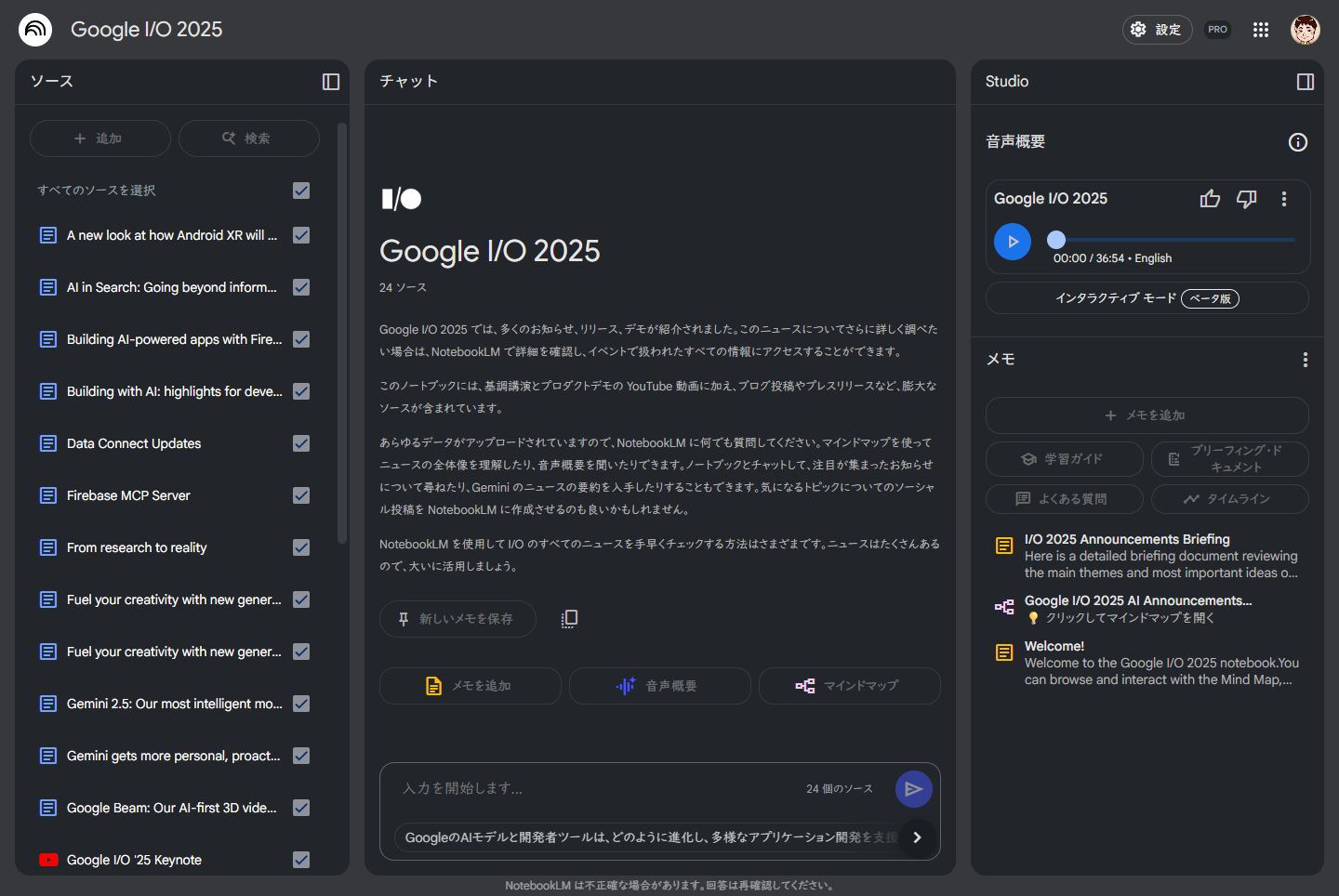Click the sources panel scrollbar
The height and width of the screenshot is (896, 1339).
click(341, 333)
